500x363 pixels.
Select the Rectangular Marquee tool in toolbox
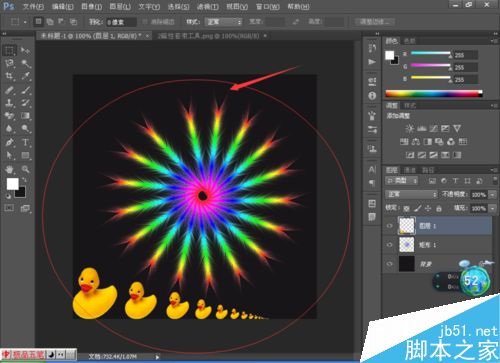[x=9, y=50]
